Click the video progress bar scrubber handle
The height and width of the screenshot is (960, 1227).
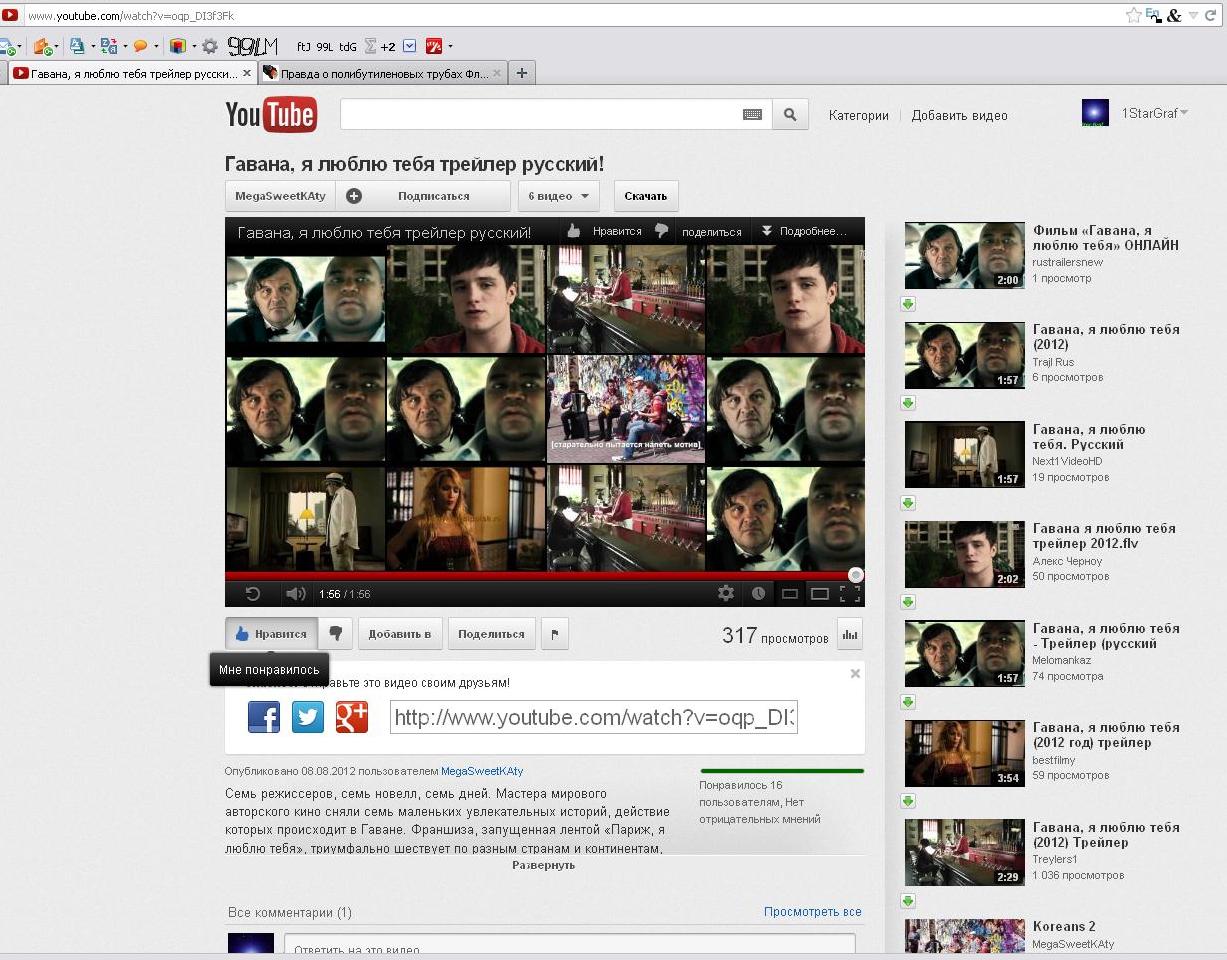855,575
